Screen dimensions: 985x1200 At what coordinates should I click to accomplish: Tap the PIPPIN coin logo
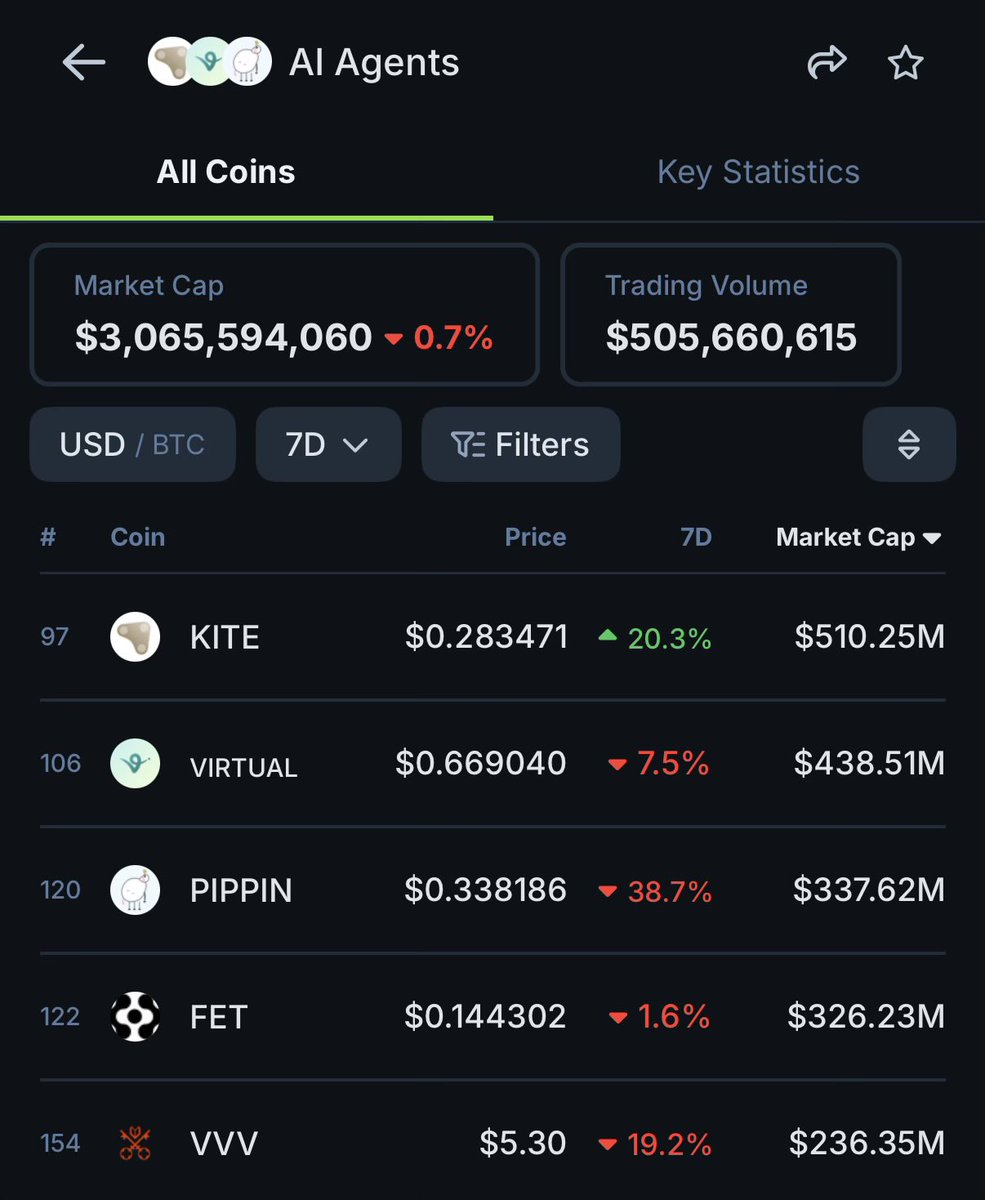[x=135, y=890]
